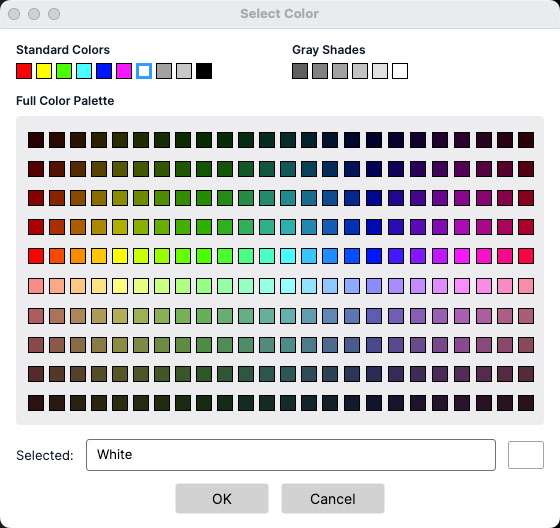The height and width of the screenshot is (528, 560).
Task: Click the top-left darkest swatch of the Full Color Palette
Action: [36, 140]
